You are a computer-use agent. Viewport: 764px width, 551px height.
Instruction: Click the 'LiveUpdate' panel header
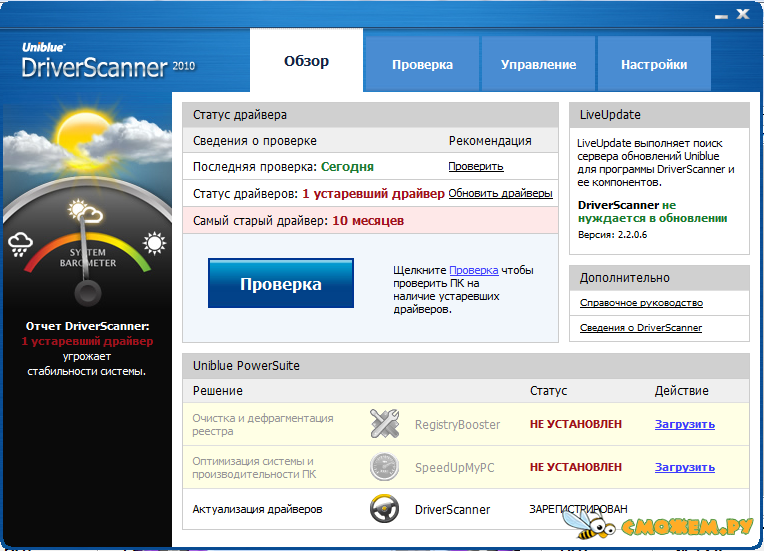pos(659,115)
